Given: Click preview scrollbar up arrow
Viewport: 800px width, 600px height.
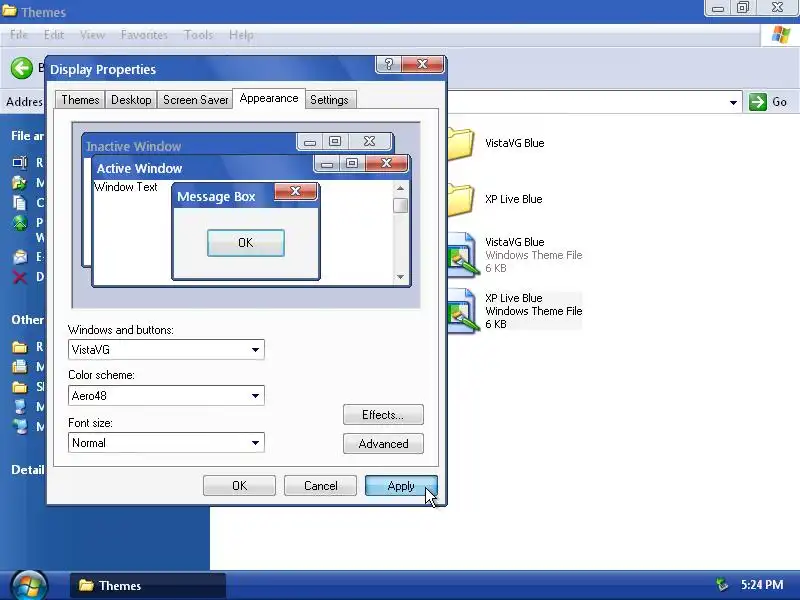Looking at the screenshot, I should pyautogui.click(x=401, y=188).
